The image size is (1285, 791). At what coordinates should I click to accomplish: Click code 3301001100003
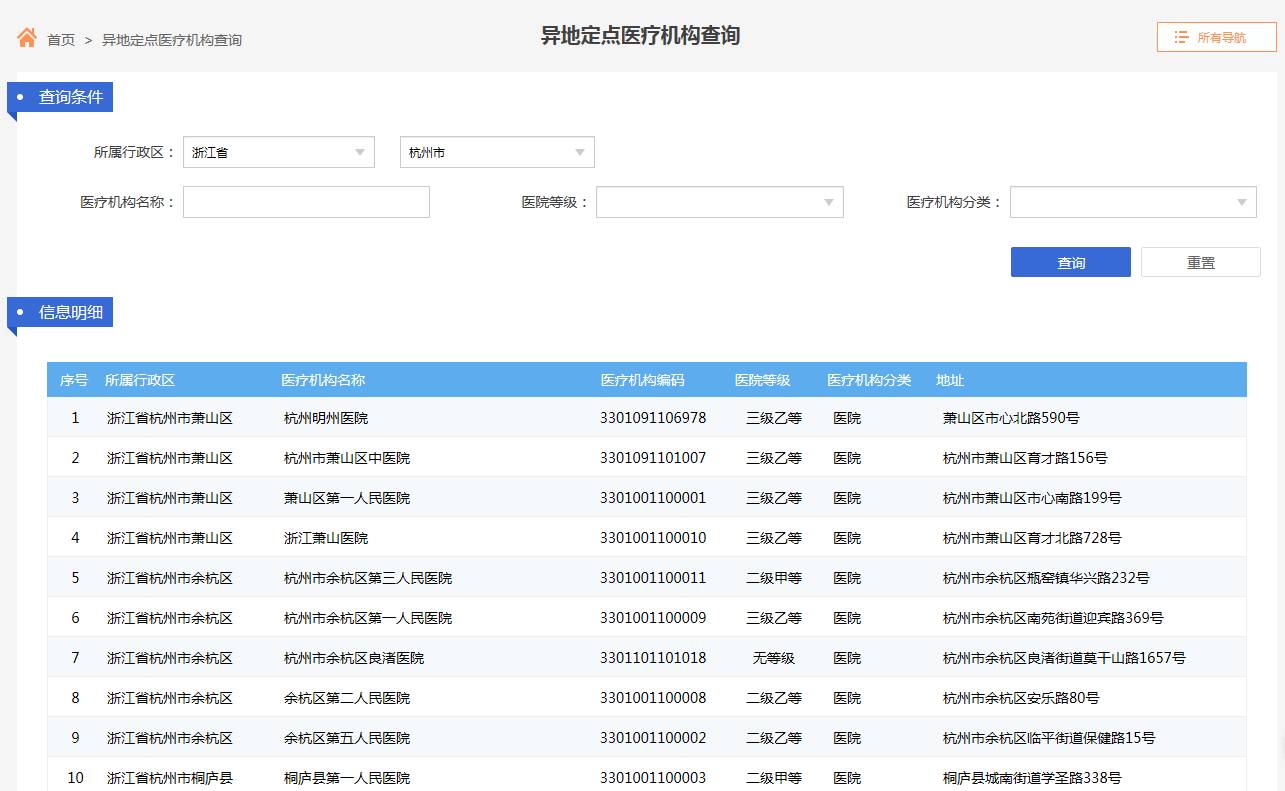(x=653, y=778)
